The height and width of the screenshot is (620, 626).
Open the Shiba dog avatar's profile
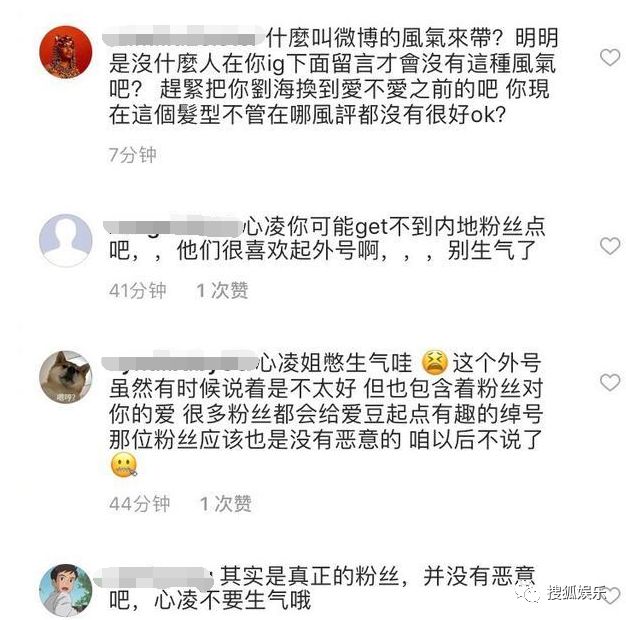[65, 377]
